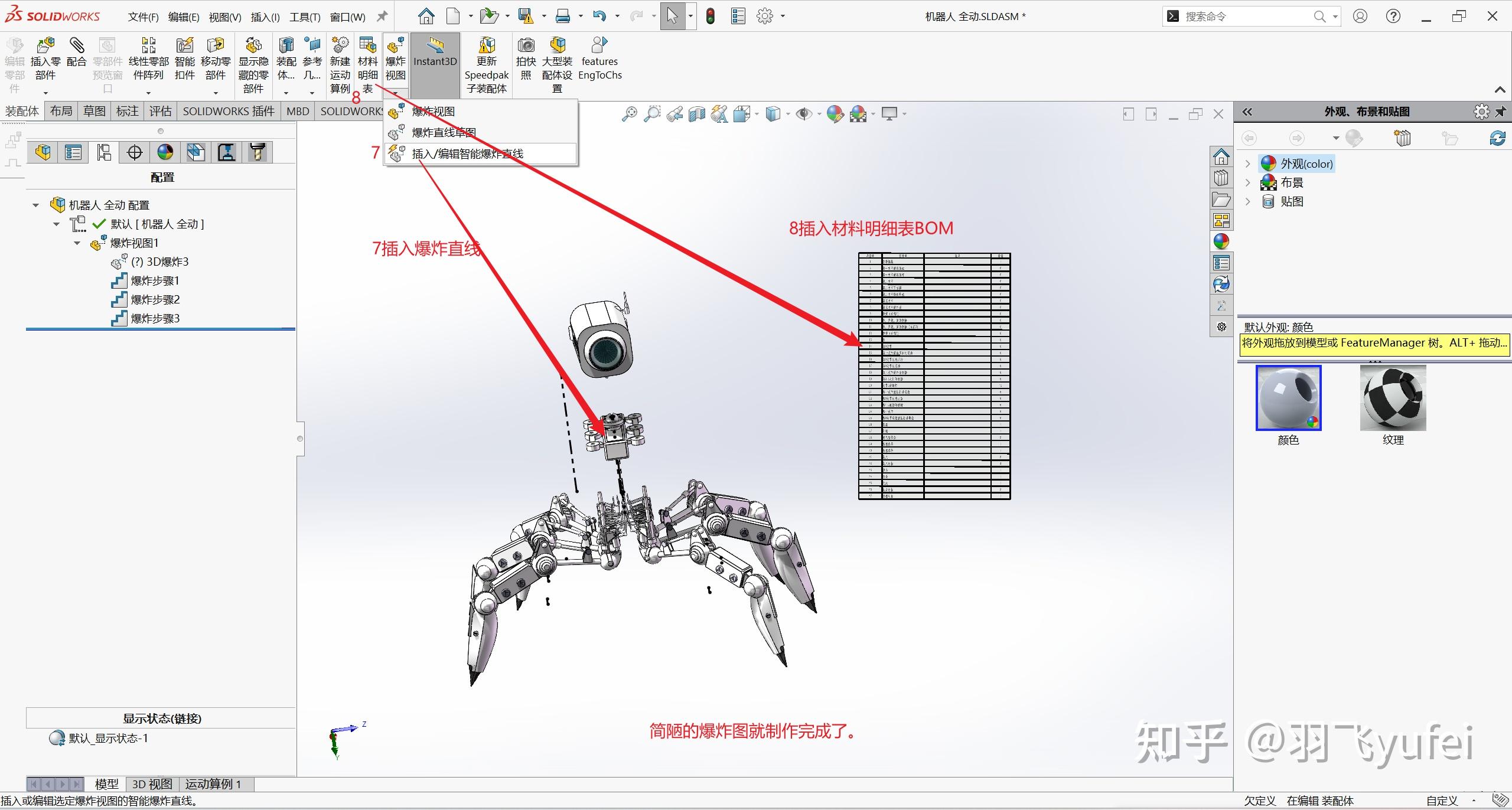Toggle the pin on 外观、布景和贴图 panel
The width and height of the screenshot is (1512, 810).
1502,111
